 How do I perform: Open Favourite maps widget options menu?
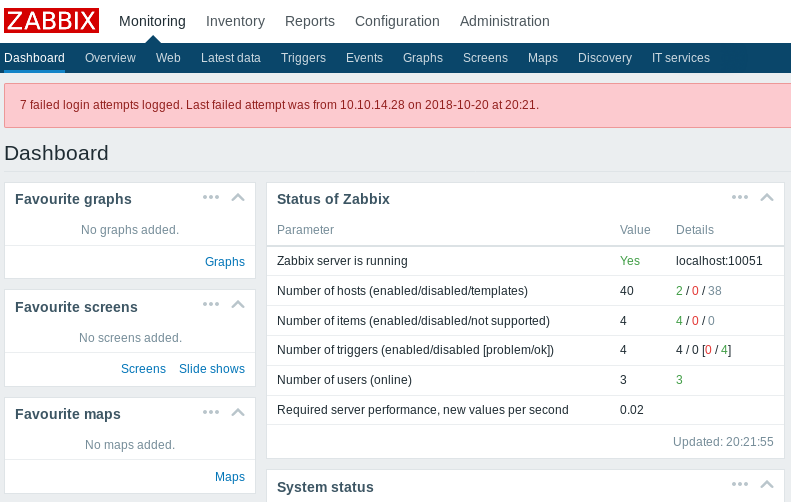[x=210, y=412]
